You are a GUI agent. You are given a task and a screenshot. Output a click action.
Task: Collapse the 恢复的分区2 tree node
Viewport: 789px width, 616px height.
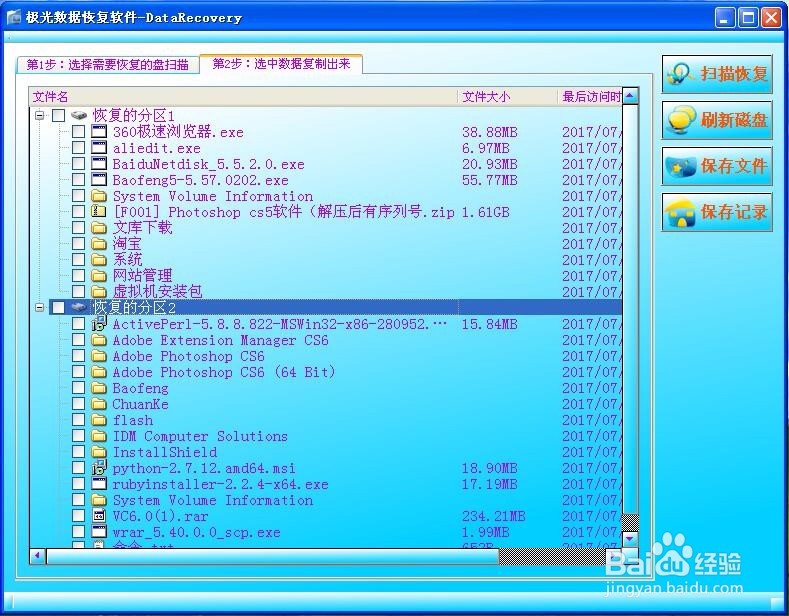click(x=39, y=307)
